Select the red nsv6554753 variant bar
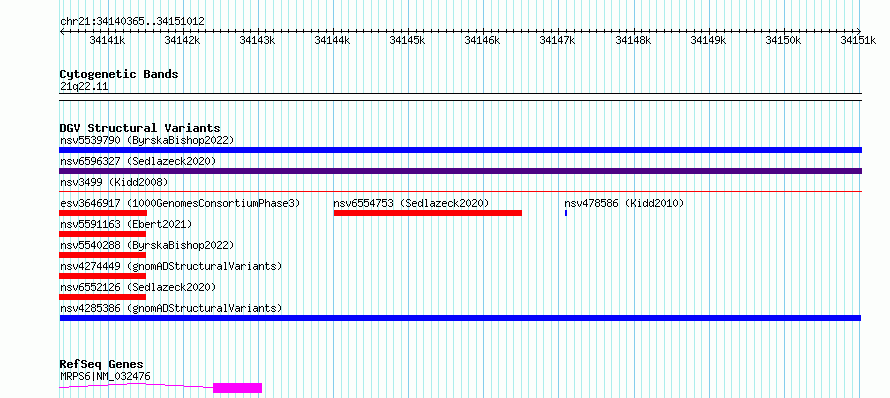The image size is (890, 398). 428,213
